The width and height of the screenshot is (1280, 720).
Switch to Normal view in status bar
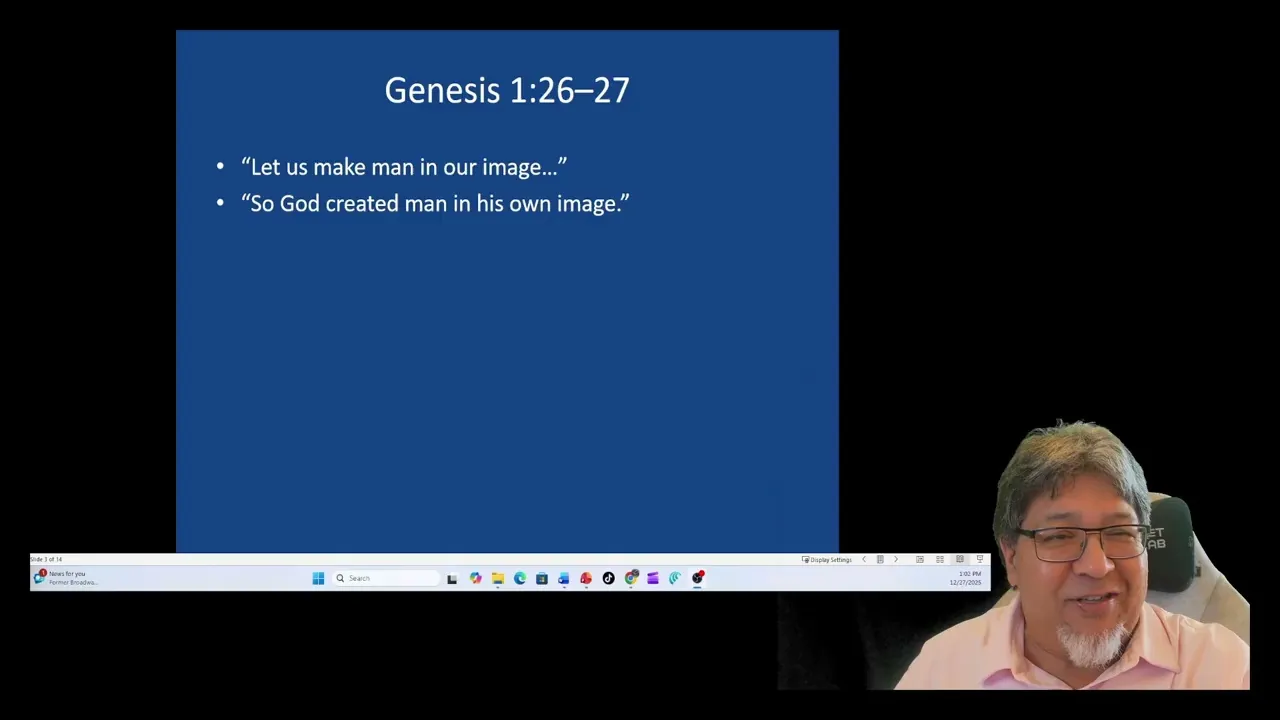click(x=920, y=560)
